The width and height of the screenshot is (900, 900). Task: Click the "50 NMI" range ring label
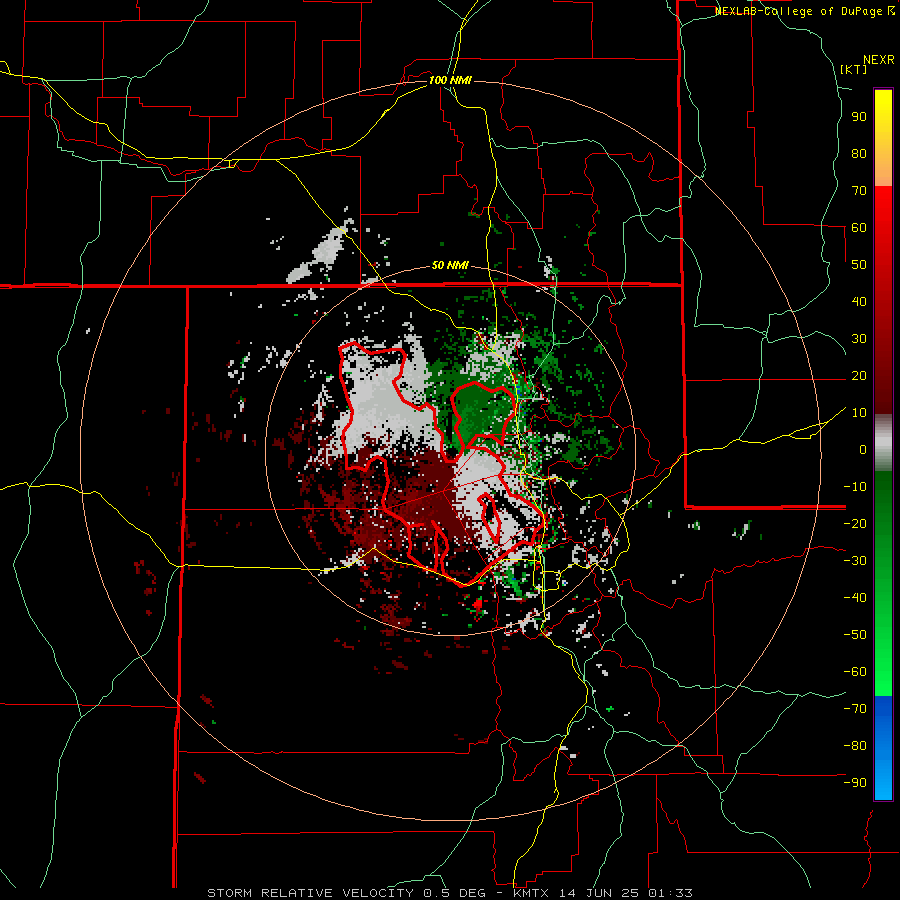450,265
